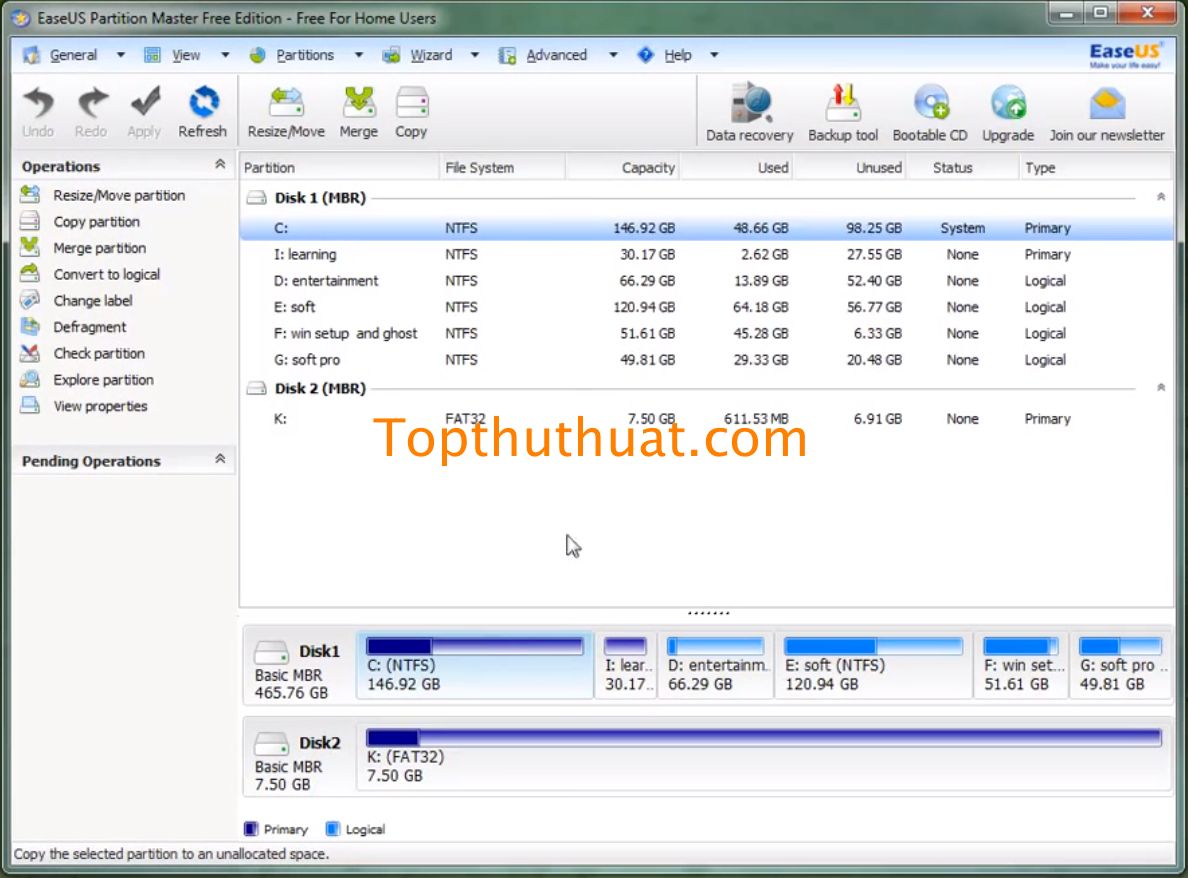Select the F: win setup and ghost row

pos(707,333)
